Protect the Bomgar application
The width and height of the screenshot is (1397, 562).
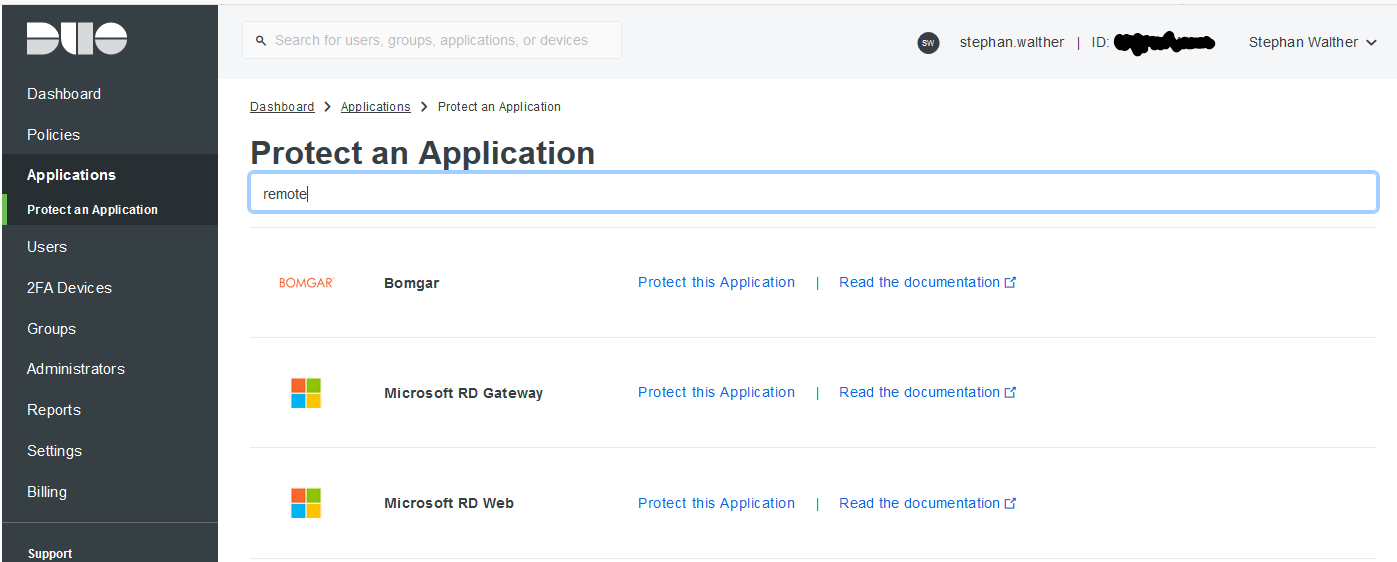coord(716,282)
